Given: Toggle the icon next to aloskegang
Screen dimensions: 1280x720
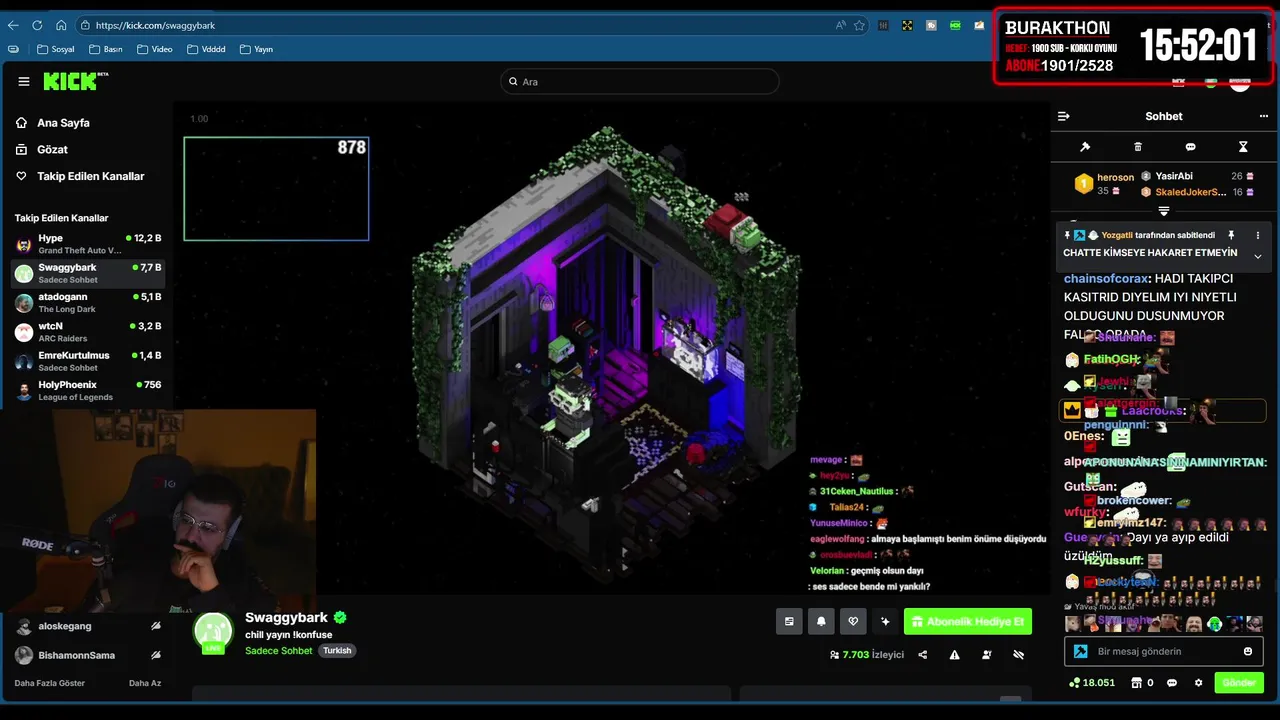Looking at the screenshot, I should (155, 626).
